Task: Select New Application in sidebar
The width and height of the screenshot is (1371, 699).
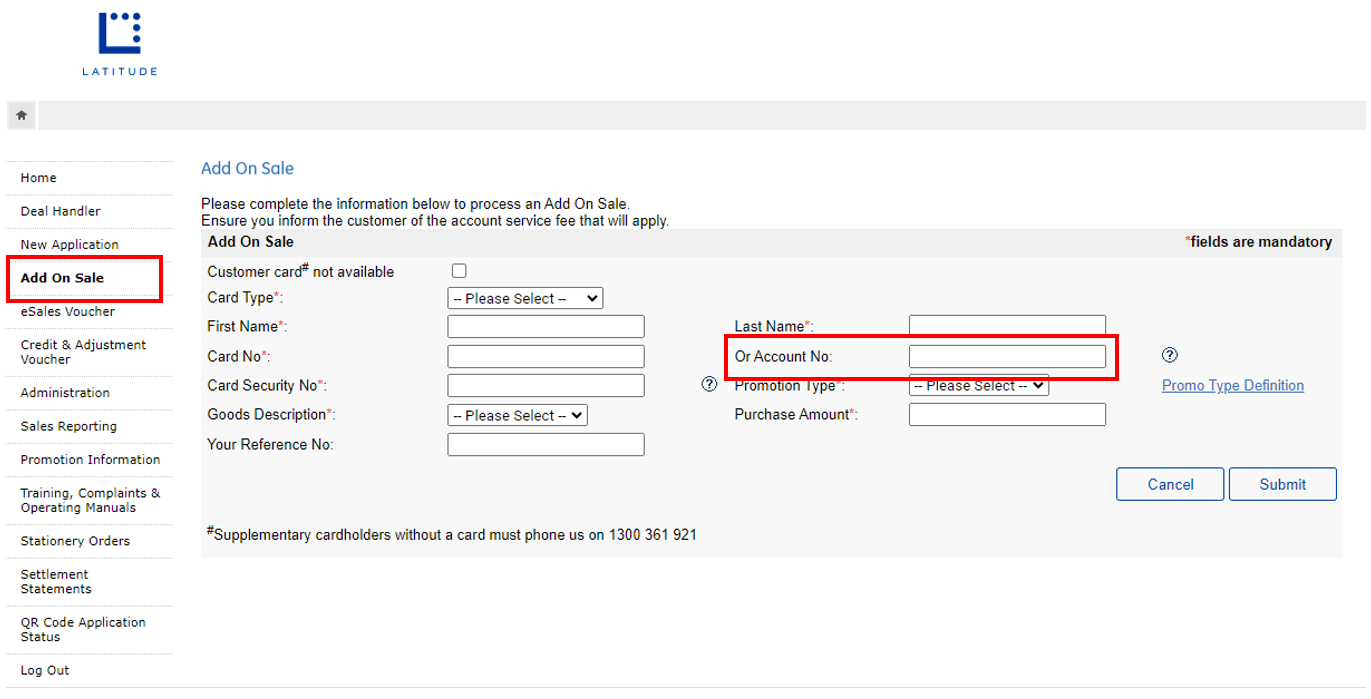Action: (x=69, y=244)
